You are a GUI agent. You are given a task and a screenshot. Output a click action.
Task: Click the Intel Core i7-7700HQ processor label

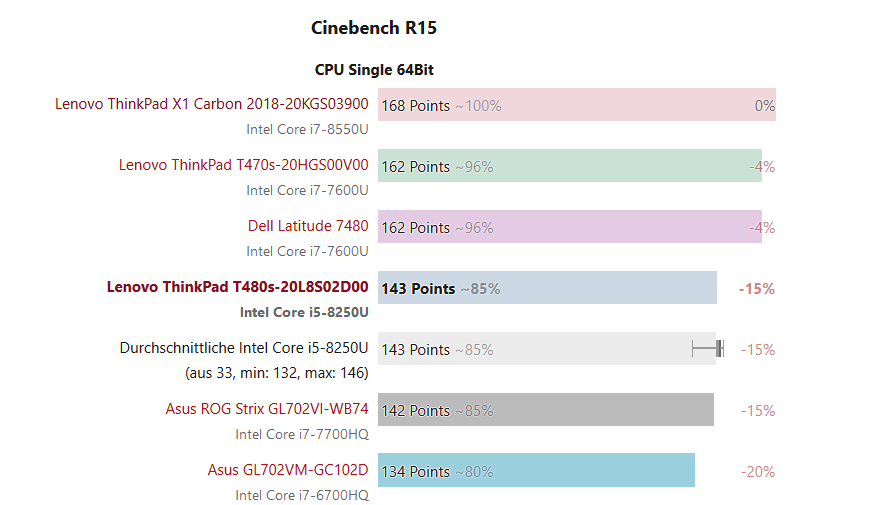(302, 434)
